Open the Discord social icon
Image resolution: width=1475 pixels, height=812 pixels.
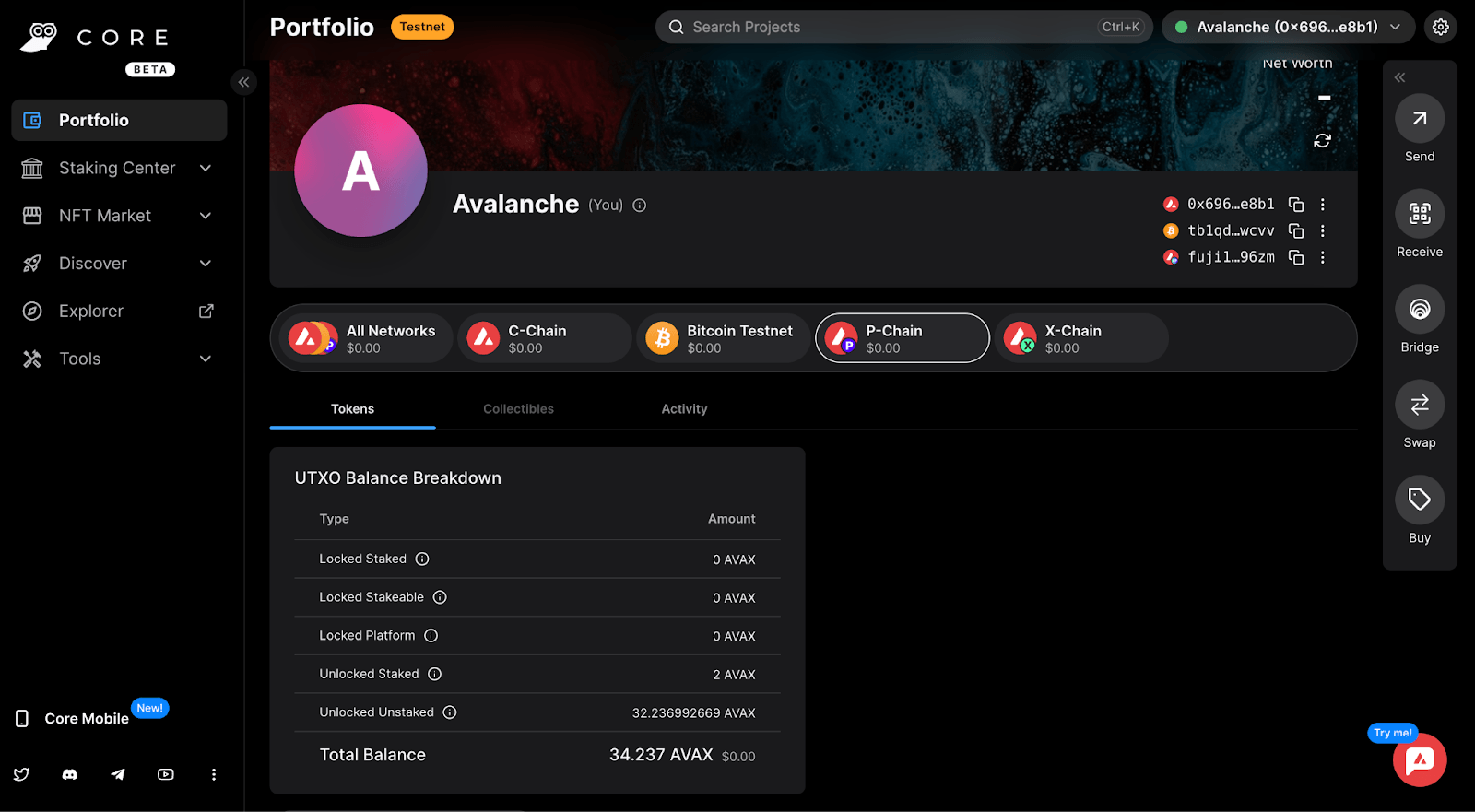tap(70, 774)
